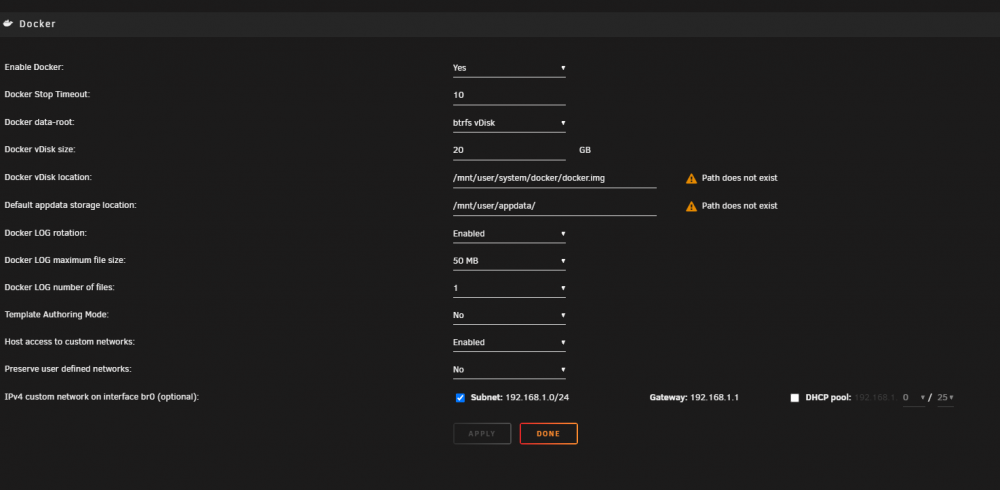The image size is (1000, 490).
Task: Click "Preserve user defined networks:" label
Action: (x=68, y=369)
